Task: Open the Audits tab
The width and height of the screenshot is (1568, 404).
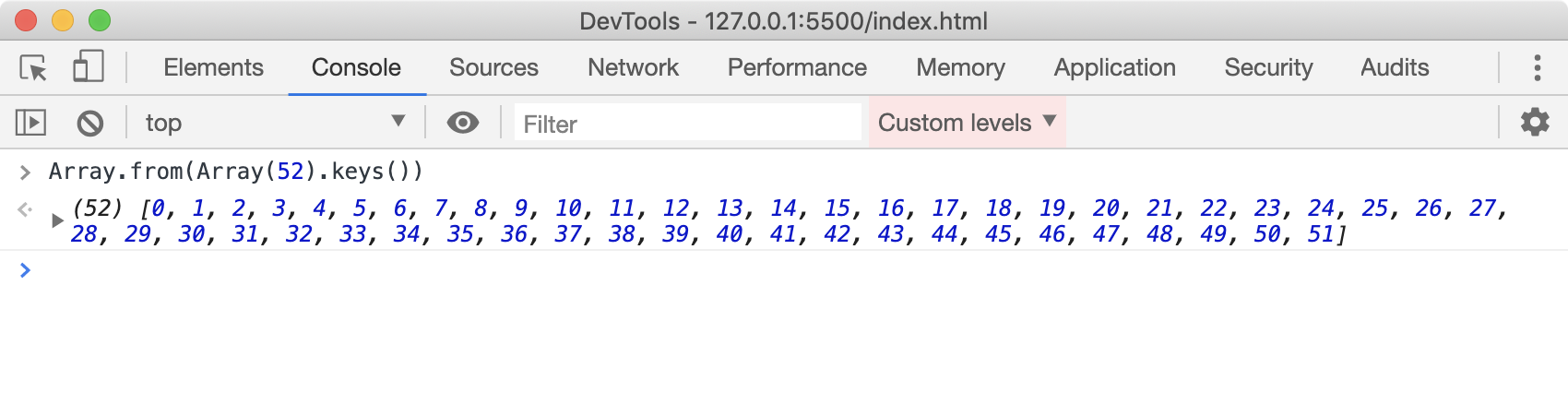Action: (x=1395, y=67)
